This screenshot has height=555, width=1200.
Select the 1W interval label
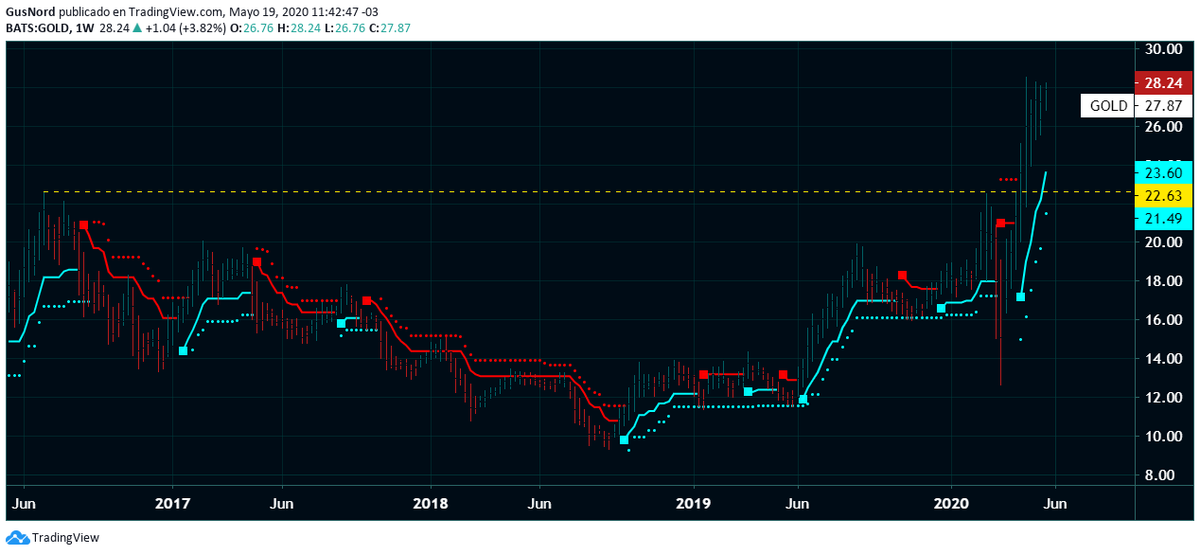[83, 28]
